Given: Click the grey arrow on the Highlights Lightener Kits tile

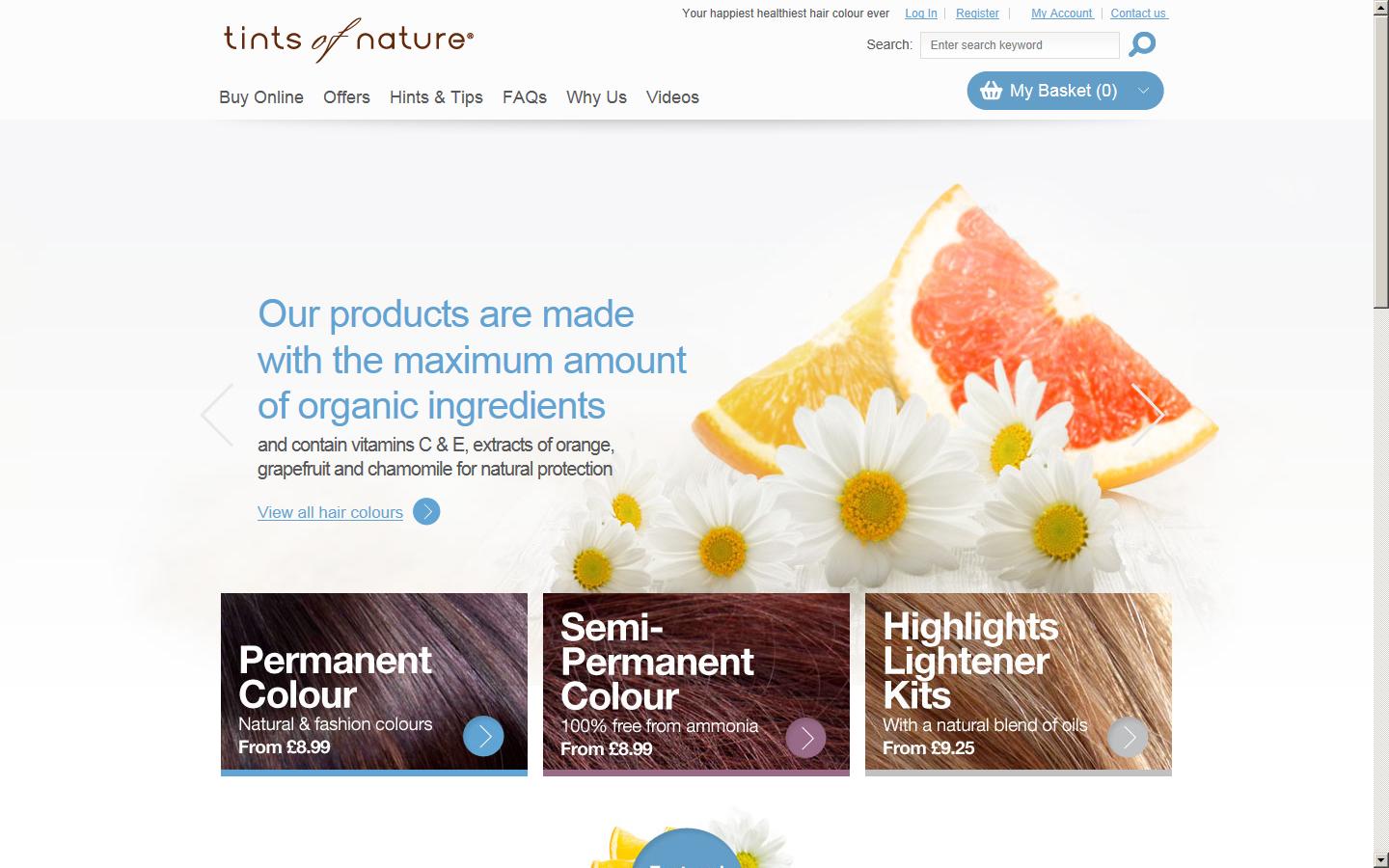Looking at the screenshot, I should (1128, 738).
